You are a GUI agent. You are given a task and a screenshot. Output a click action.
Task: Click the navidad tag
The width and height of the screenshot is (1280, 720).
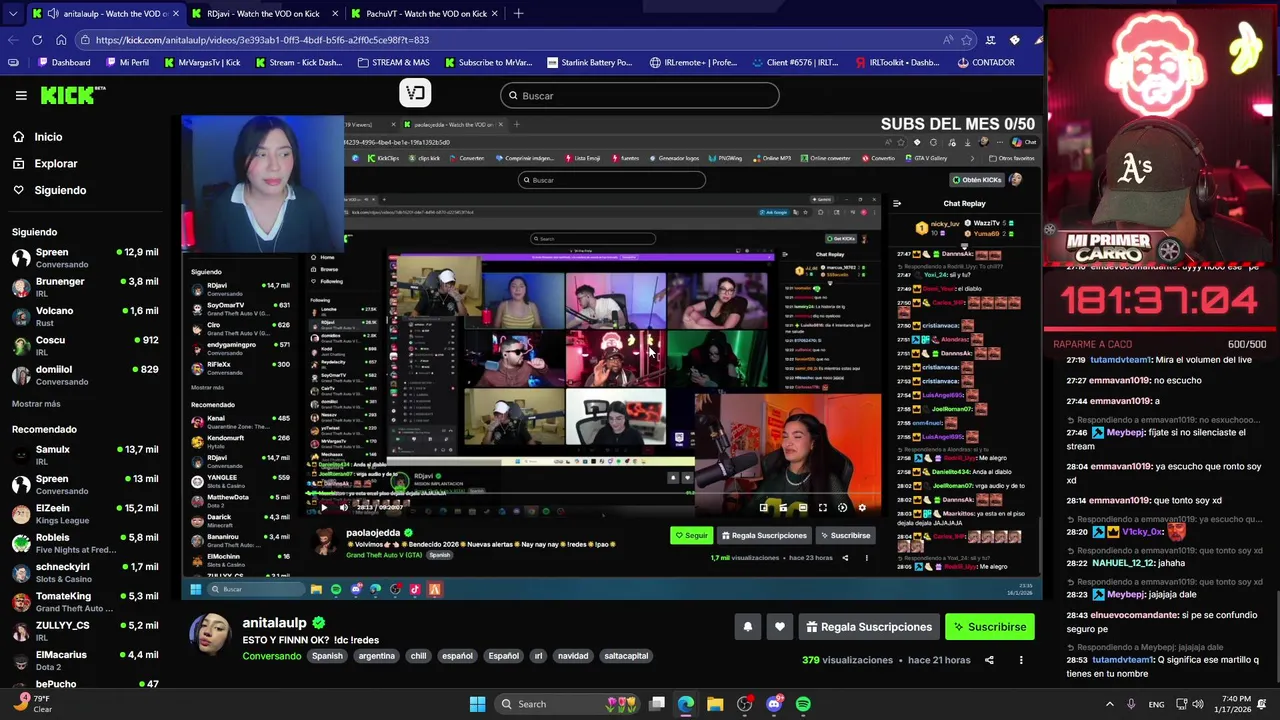pos(573,656)
